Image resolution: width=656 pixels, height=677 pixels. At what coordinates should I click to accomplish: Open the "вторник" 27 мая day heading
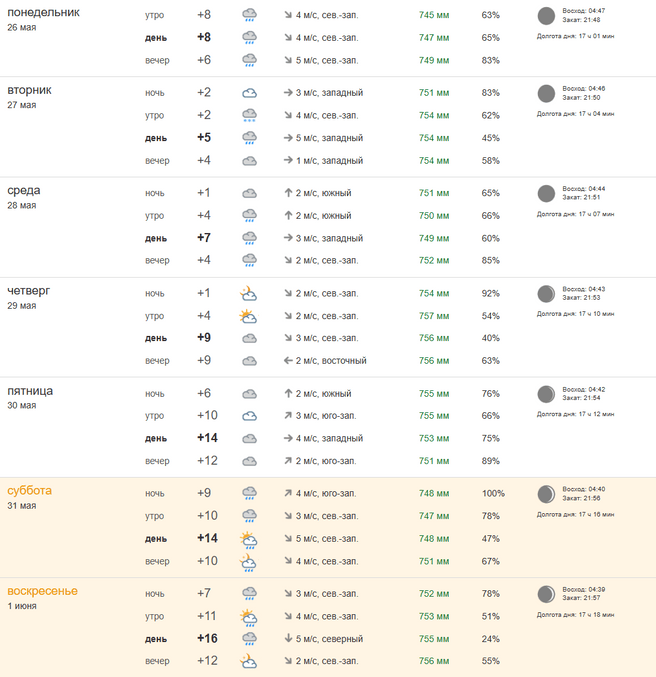[29, 90]
